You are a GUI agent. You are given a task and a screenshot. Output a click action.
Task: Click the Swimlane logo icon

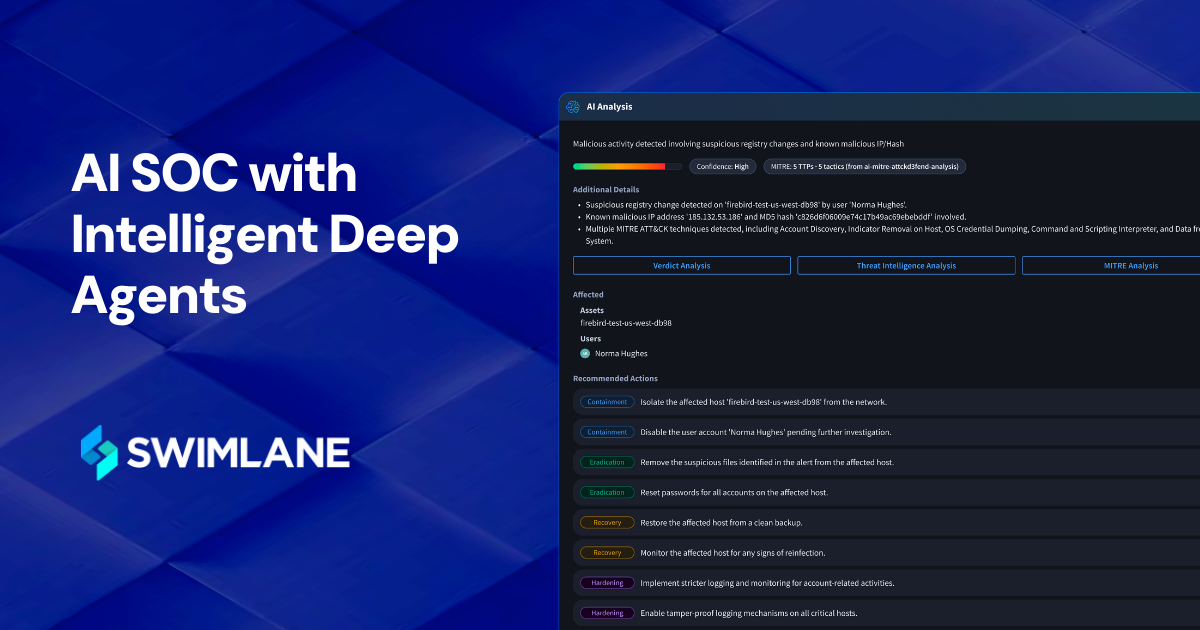tap(98, 452)
